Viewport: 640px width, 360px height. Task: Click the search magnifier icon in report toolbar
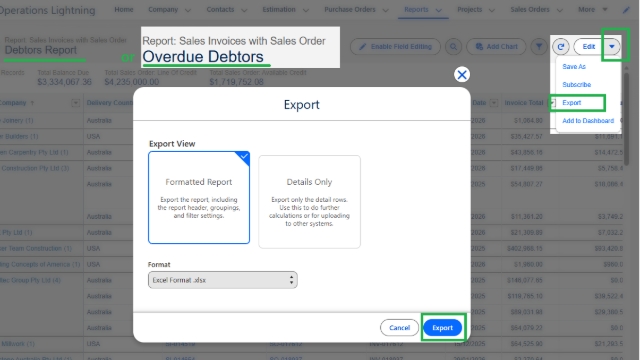point(453,47)
